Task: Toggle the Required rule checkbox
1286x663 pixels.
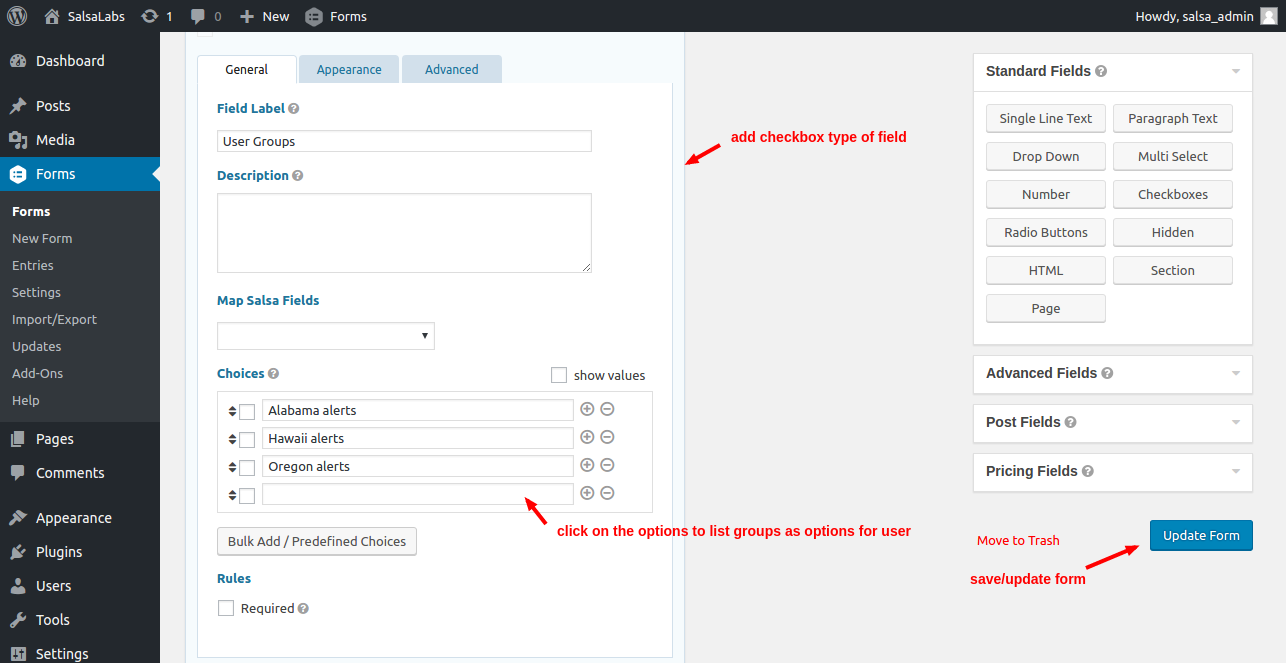Action: [226, 608]
